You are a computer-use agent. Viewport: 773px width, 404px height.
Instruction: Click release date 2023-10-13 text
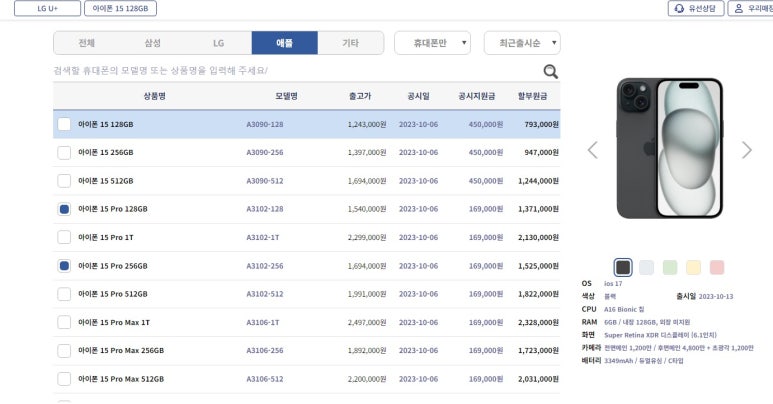point(716,296)
